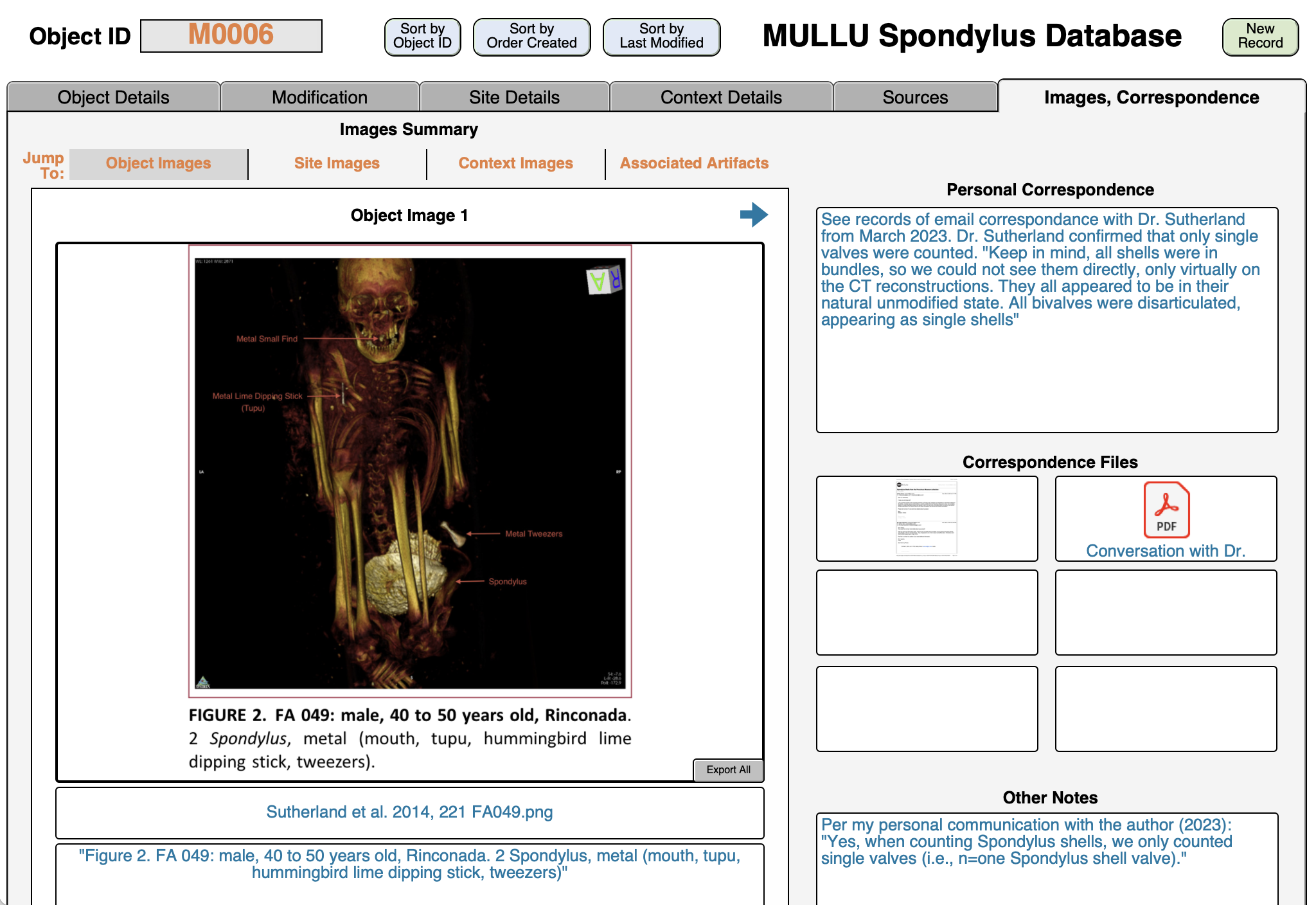Go to the Site Details tab
The image size is (1316, 905).
click(x=514, y=97)
